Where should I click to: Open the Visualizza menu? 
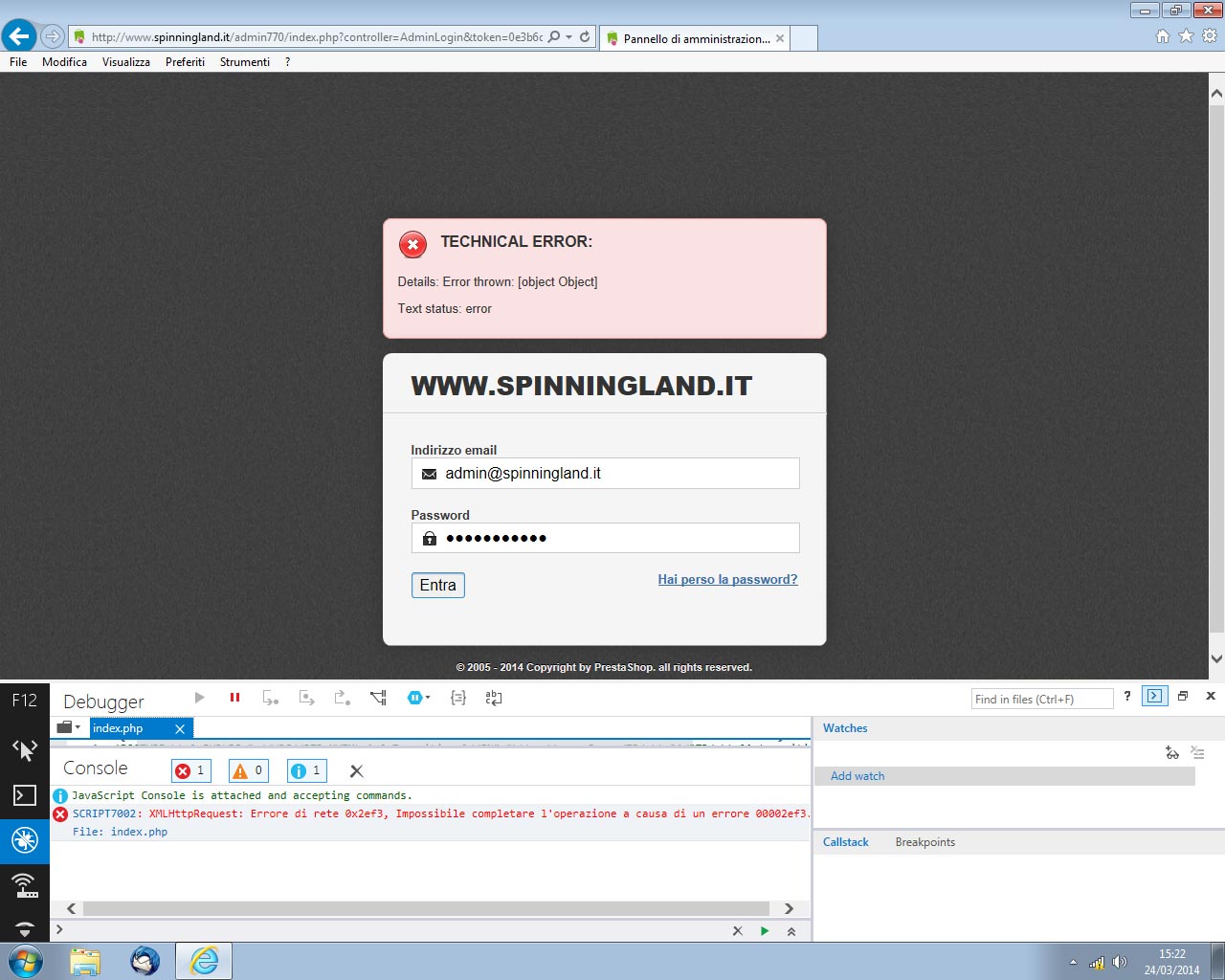tap(126, 61)
